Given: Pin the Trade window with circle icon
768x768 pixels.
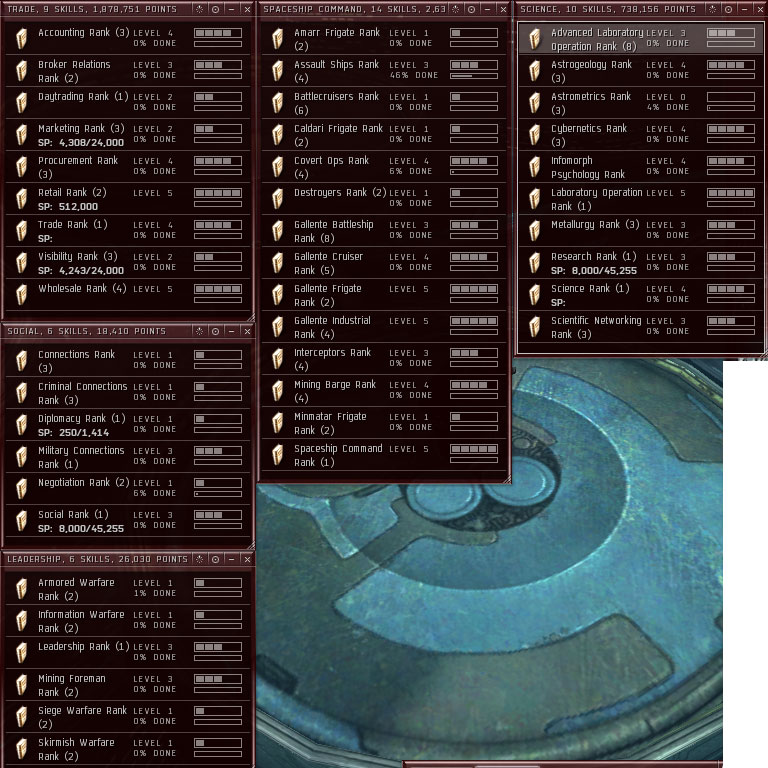Looking at the screenshot, I should 215,9.
